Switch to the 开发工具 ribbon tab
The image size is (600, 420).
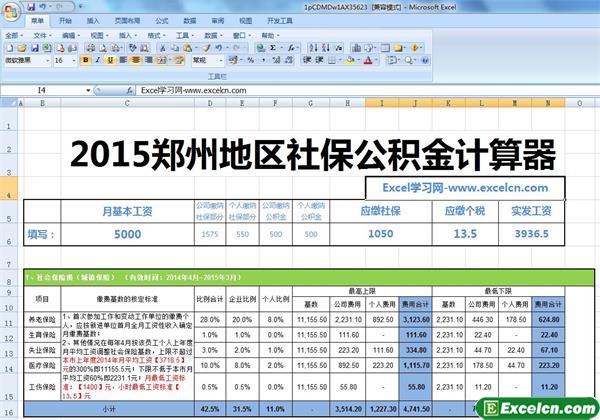(280, 21)
